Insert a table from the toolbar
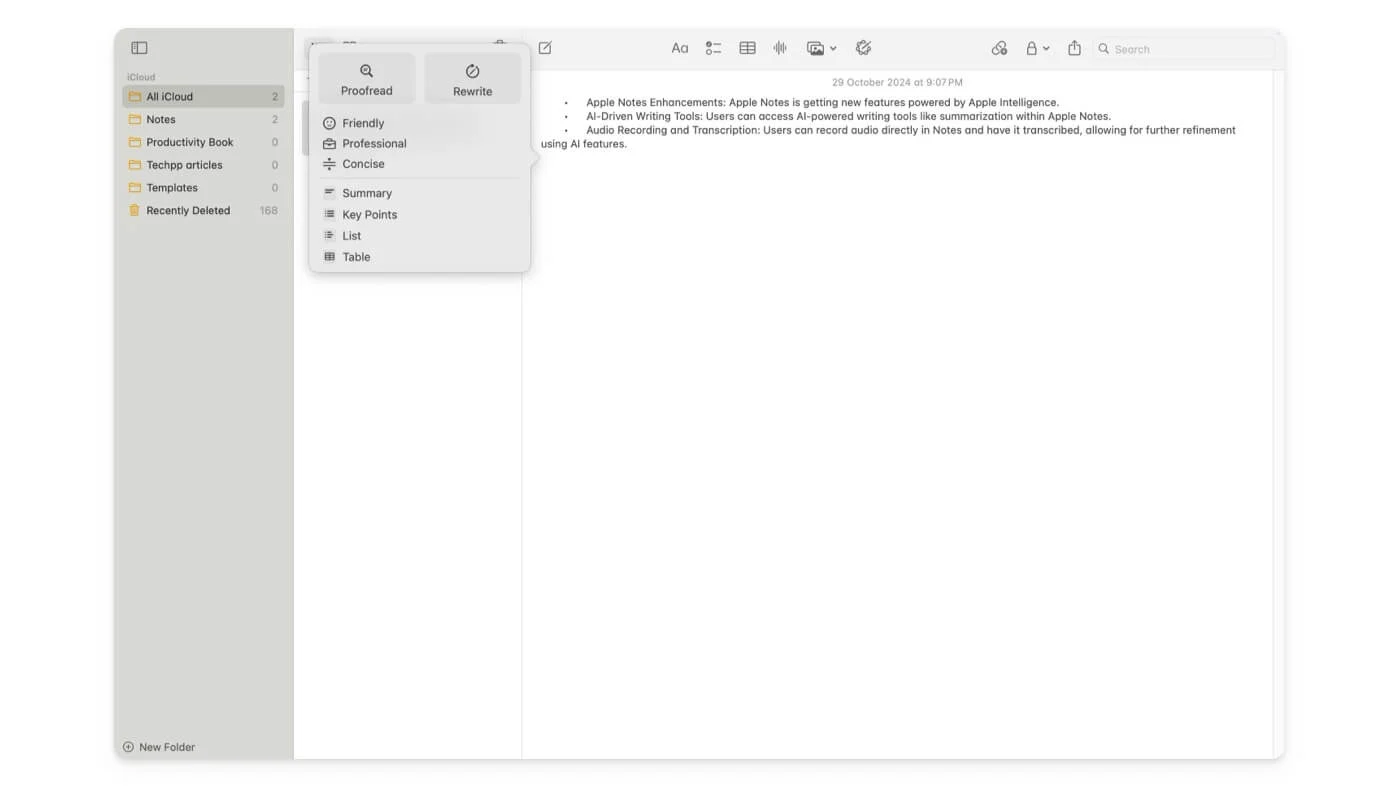This screenshot has height=787, width=1399. coord(747,48)
